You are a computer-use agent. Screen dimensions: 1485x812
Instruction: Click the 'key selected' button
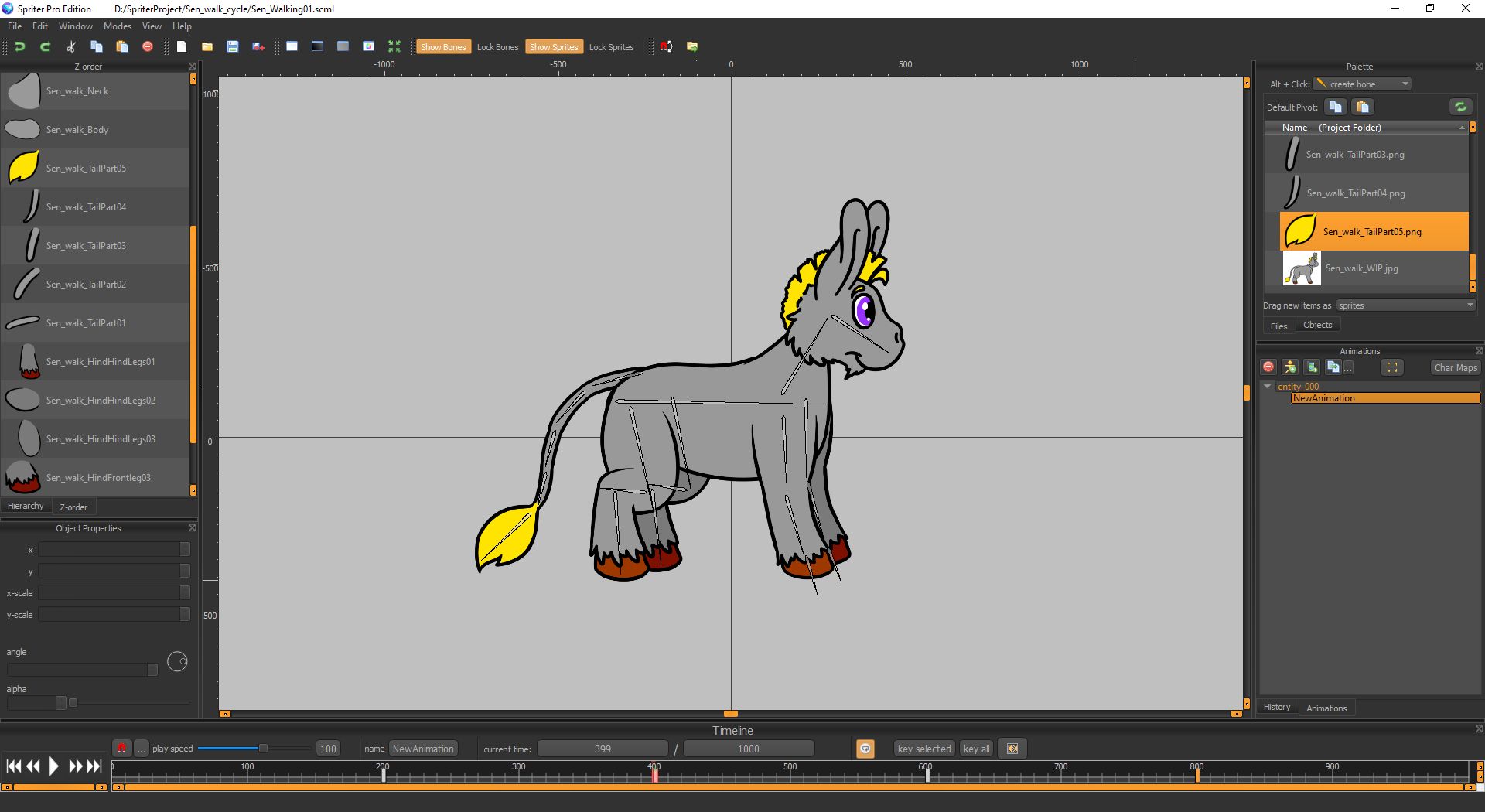tap(923, 749)
